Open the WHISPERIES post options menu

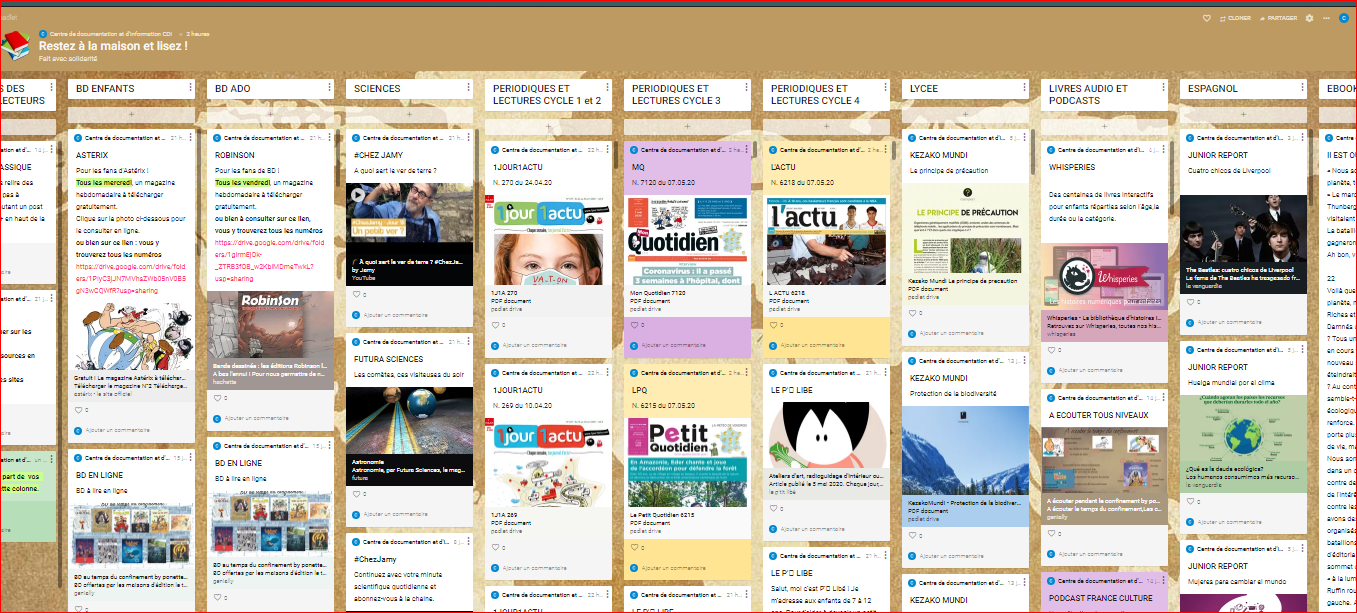pos(1163,149)
